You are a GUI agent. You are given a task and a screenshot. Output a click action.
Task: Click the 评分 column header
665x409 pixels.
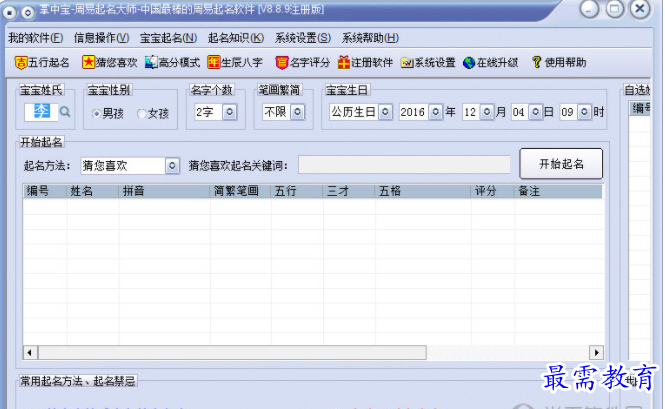pos(493,191)
